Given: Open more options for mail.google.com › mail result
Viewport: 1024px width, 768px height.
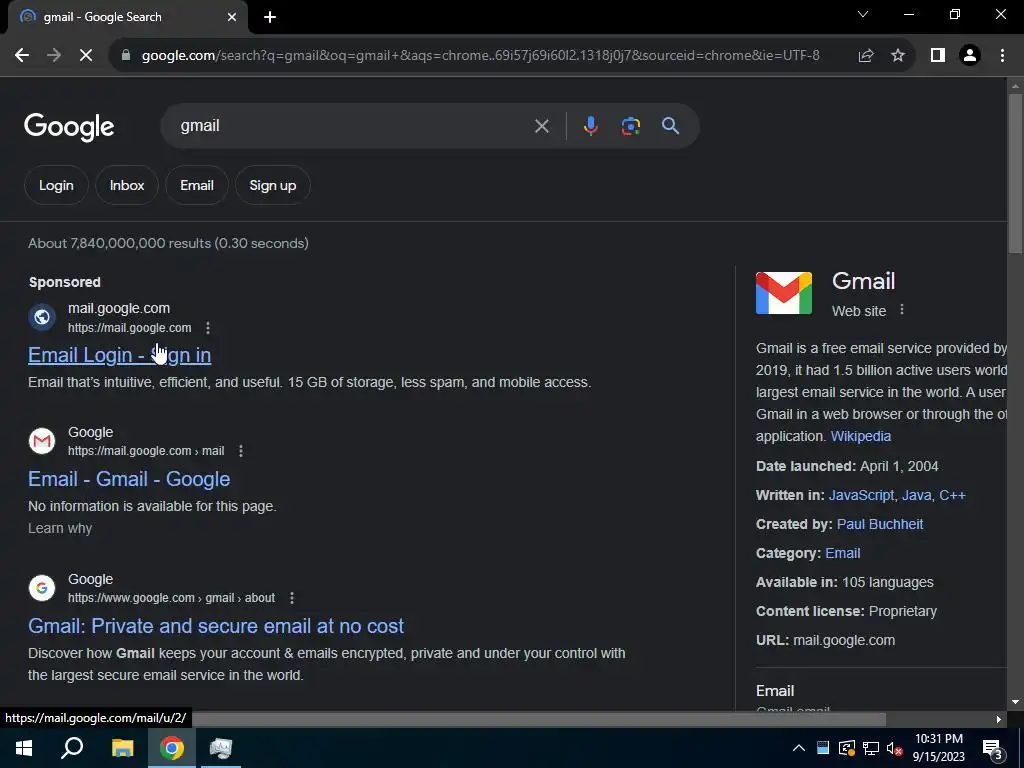Looking at the screenshot, I should click(241, 451).
